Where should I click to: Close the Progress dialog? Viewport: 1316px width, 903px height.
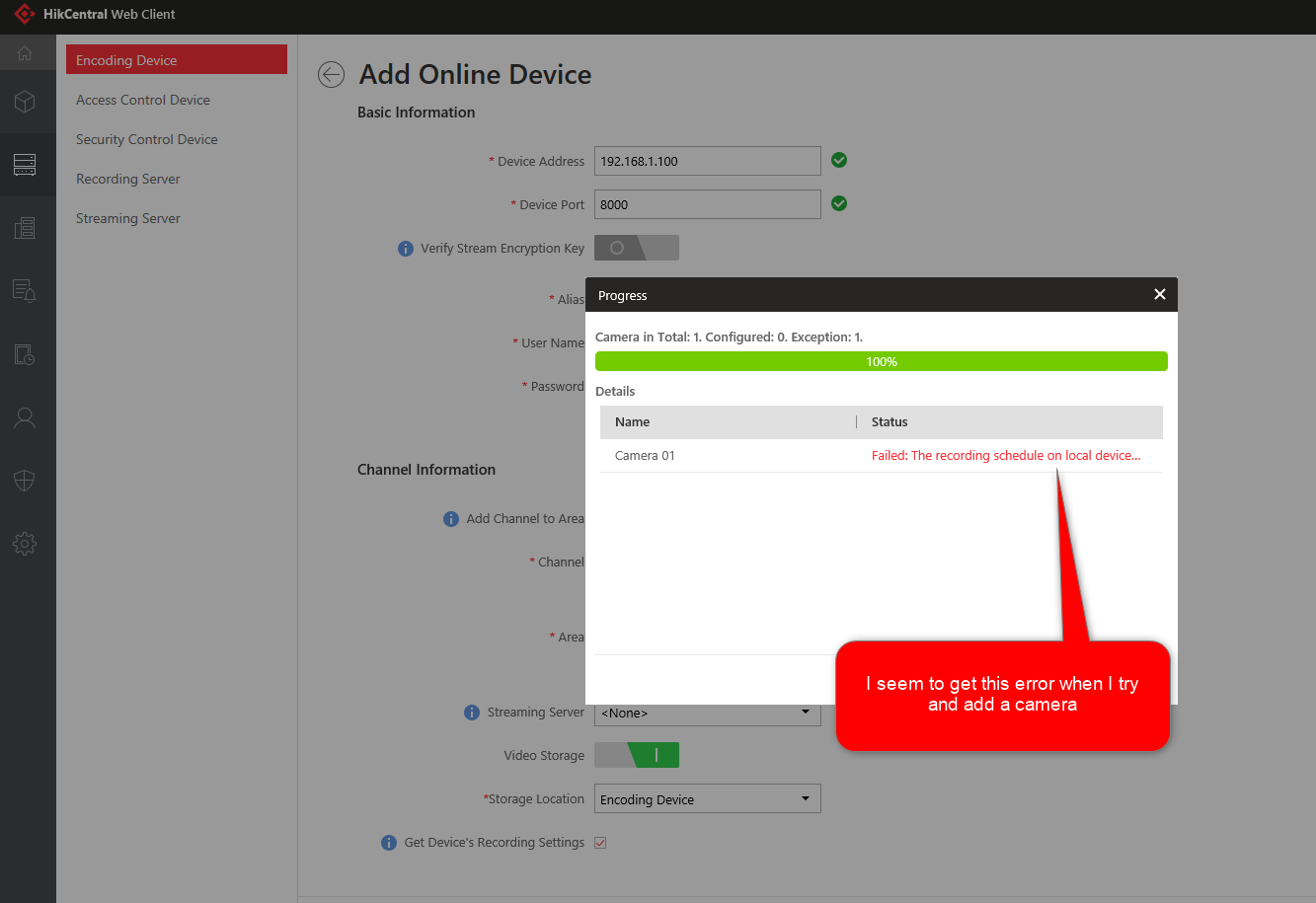(1160, 294)
